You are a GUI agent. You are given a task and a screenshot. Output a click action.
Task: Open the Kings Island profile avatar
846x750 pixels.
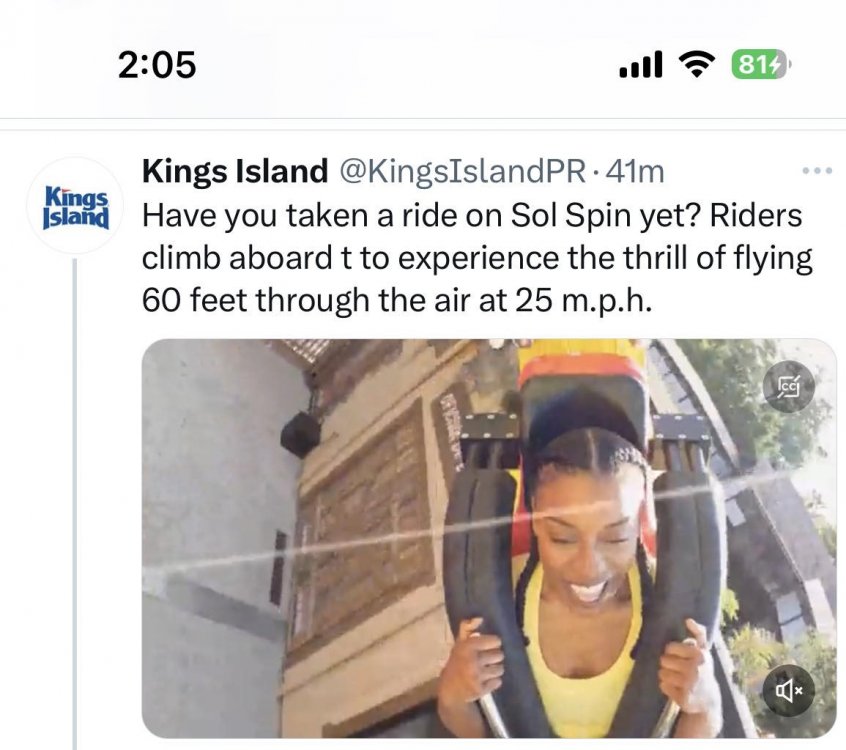pyautogui.click(x=76, y=205)
